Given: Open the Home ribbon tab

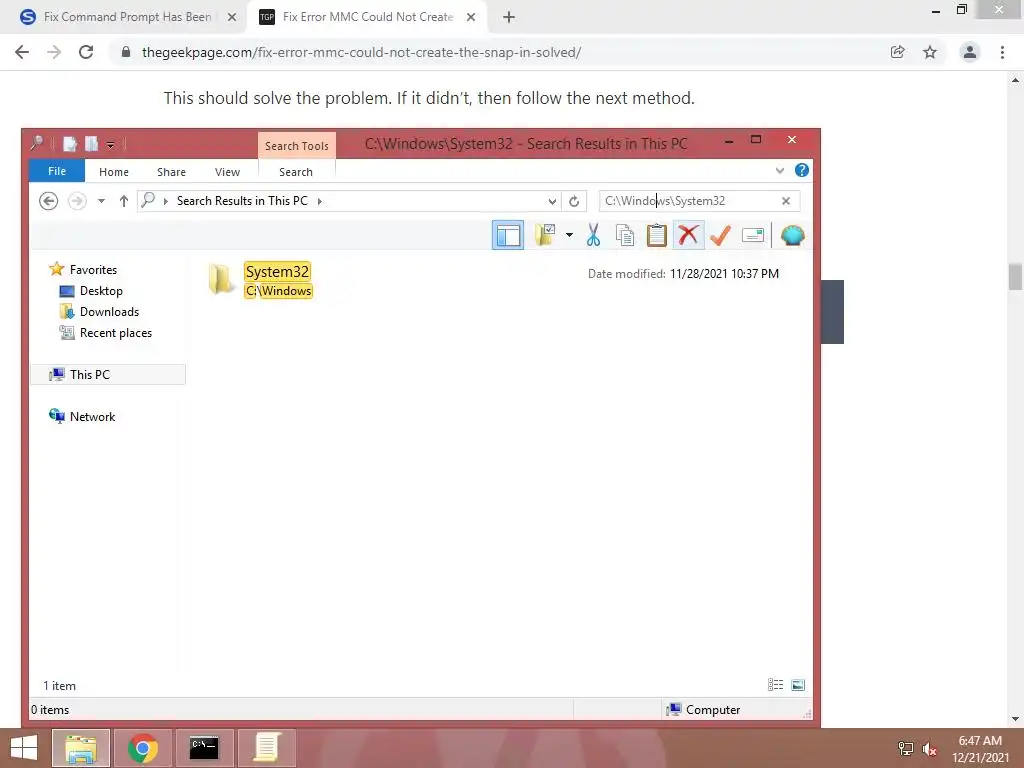Looking at the screenshot, I should tap(114, 172).
